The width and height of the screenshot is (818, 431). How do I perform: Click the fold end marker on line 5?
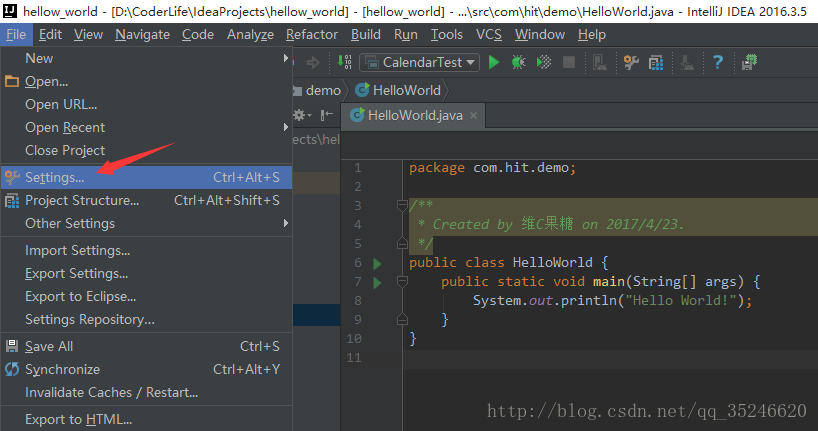[402, 243]
